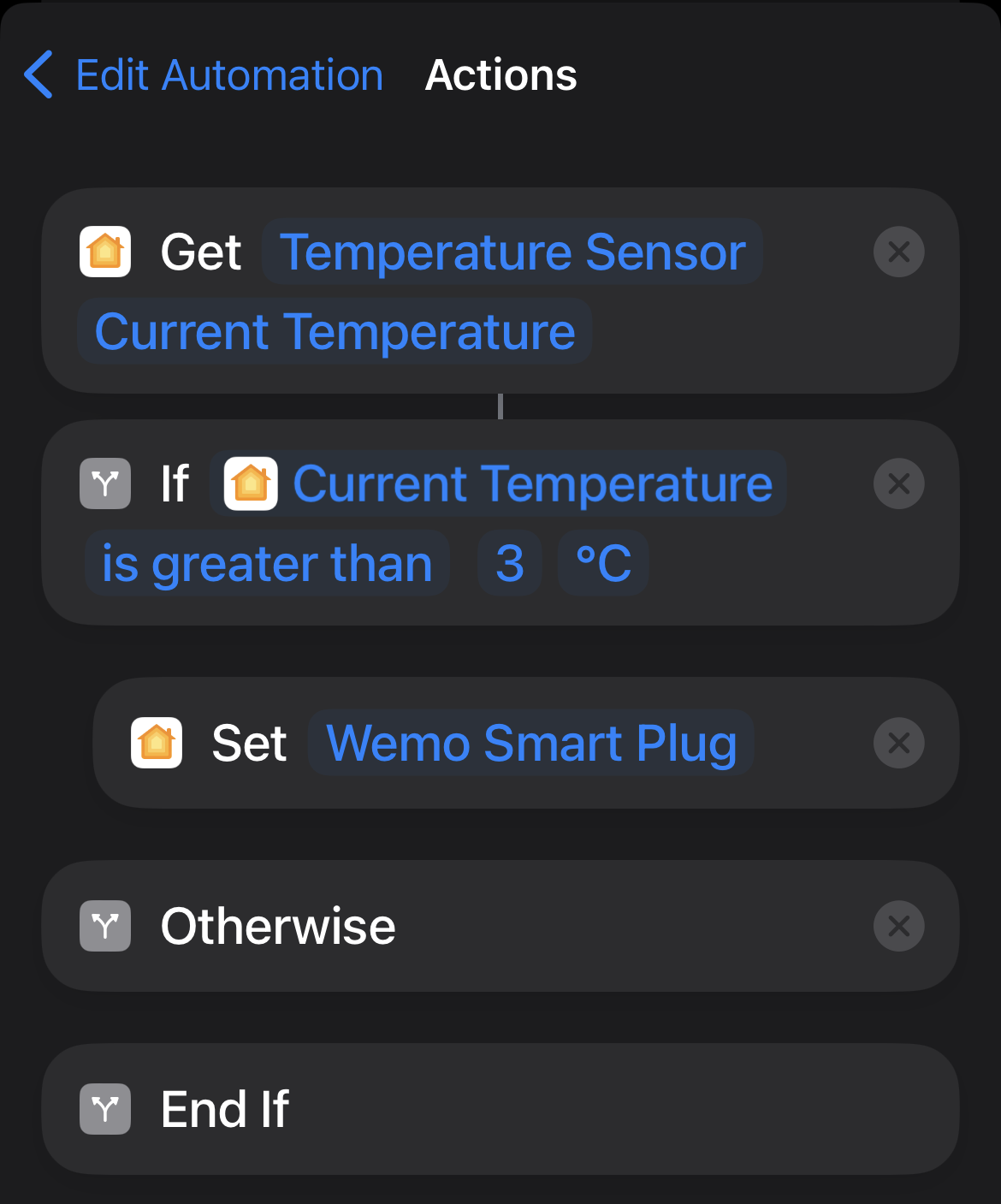Viewport: 1001px width, 1204px height.
Task: Select the End If block
Action: click(x=500, y=1109)
